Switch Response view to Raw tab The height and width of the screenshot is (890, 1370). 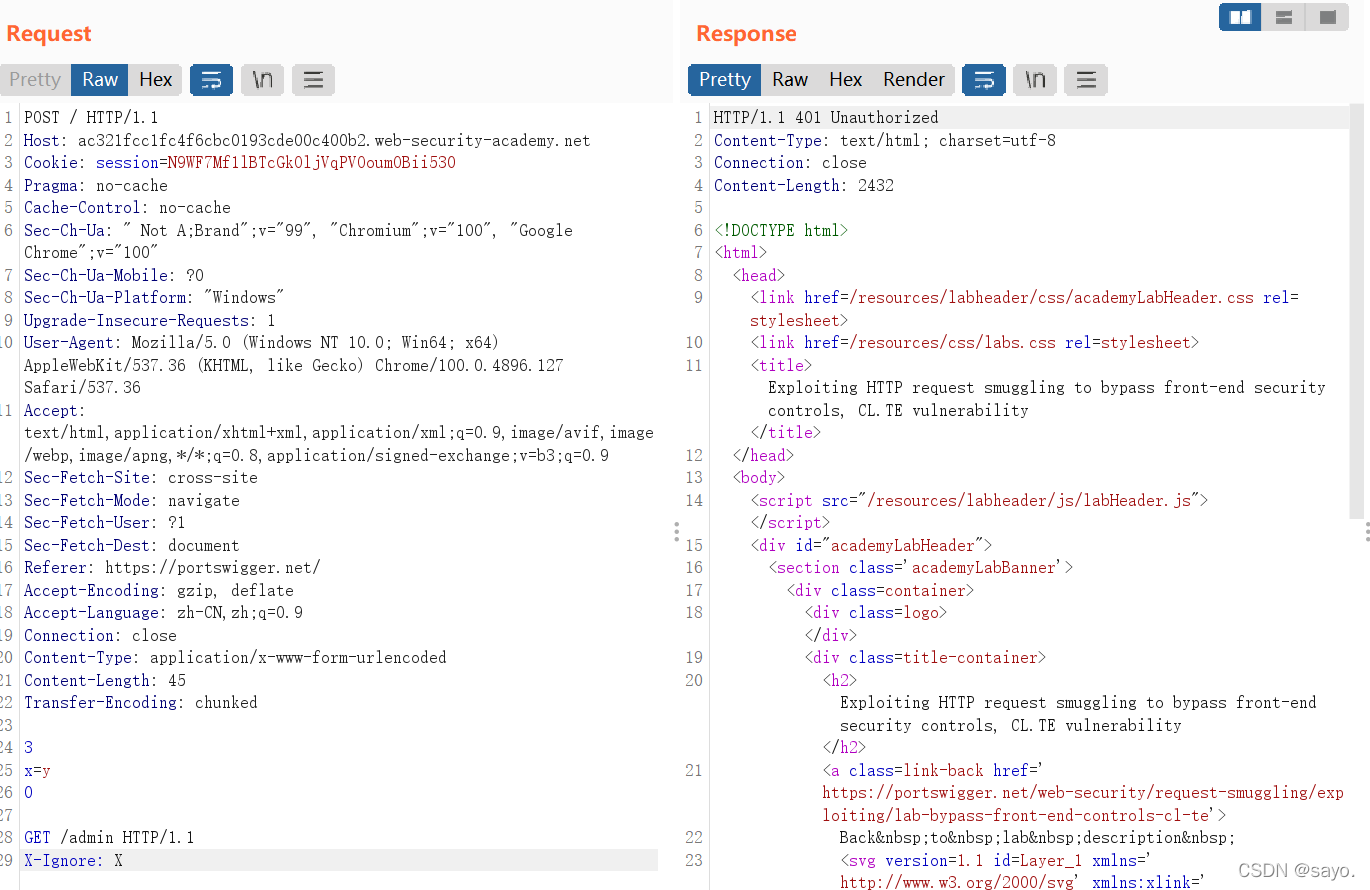[790, 80]
